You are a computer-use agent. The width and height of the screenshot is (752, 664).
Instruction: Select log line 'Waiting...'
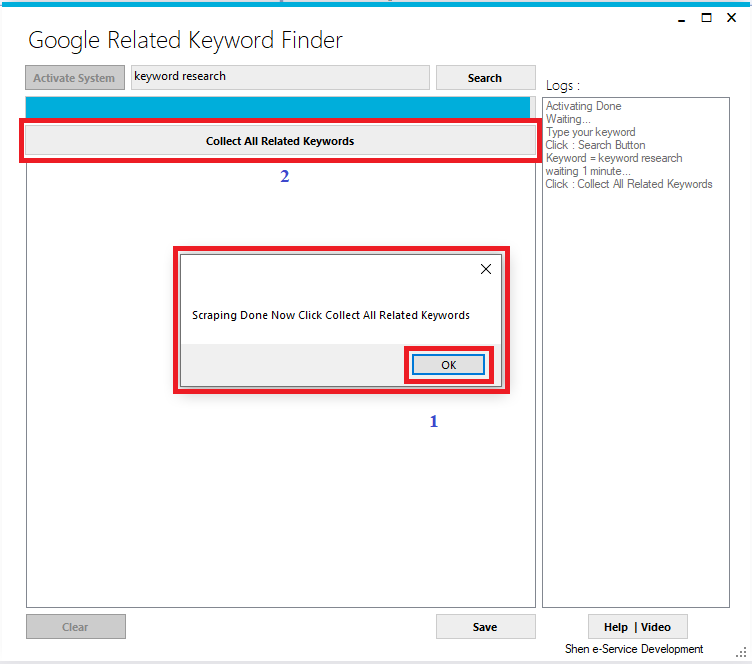pos(568,119)
